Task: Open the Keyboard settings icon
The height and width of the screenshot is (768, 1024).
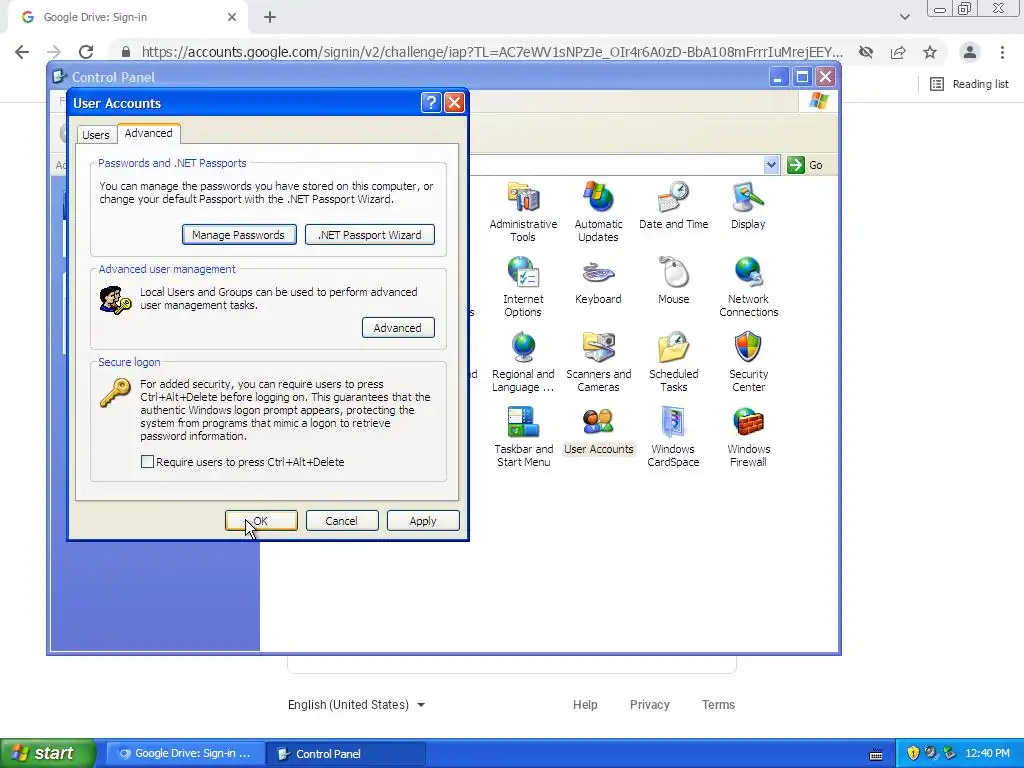Action: [598, 280]
